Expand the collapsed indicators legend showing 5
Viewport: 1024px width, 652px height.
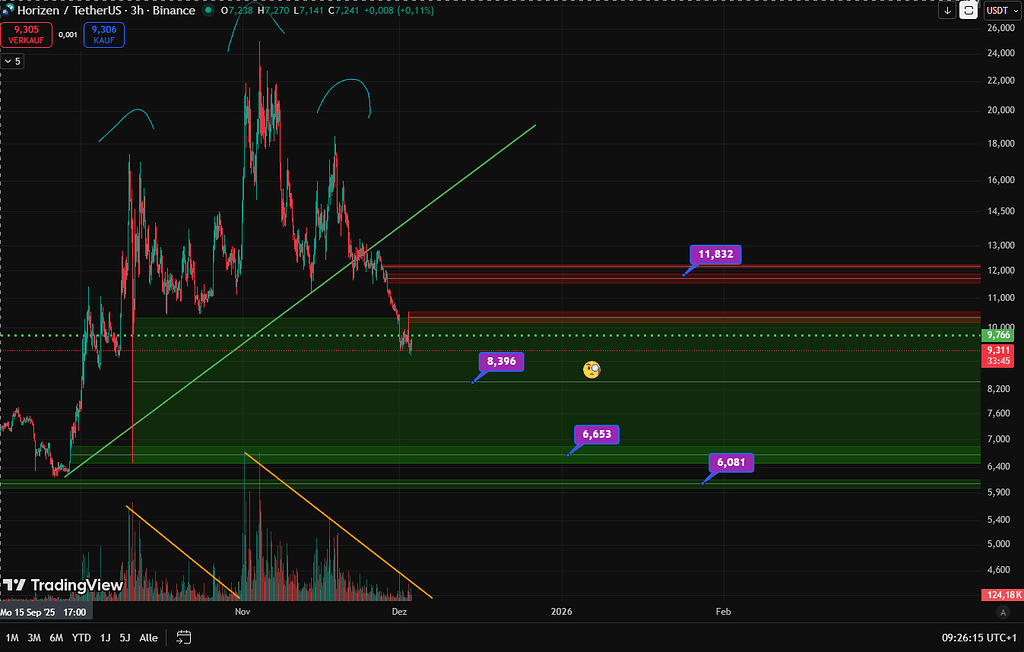(12, 61)
